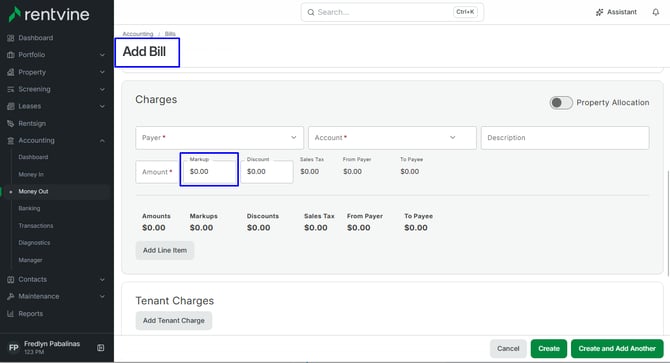
Task: Click the Rentsign icon in sidebar
Action: pos(11,123)
